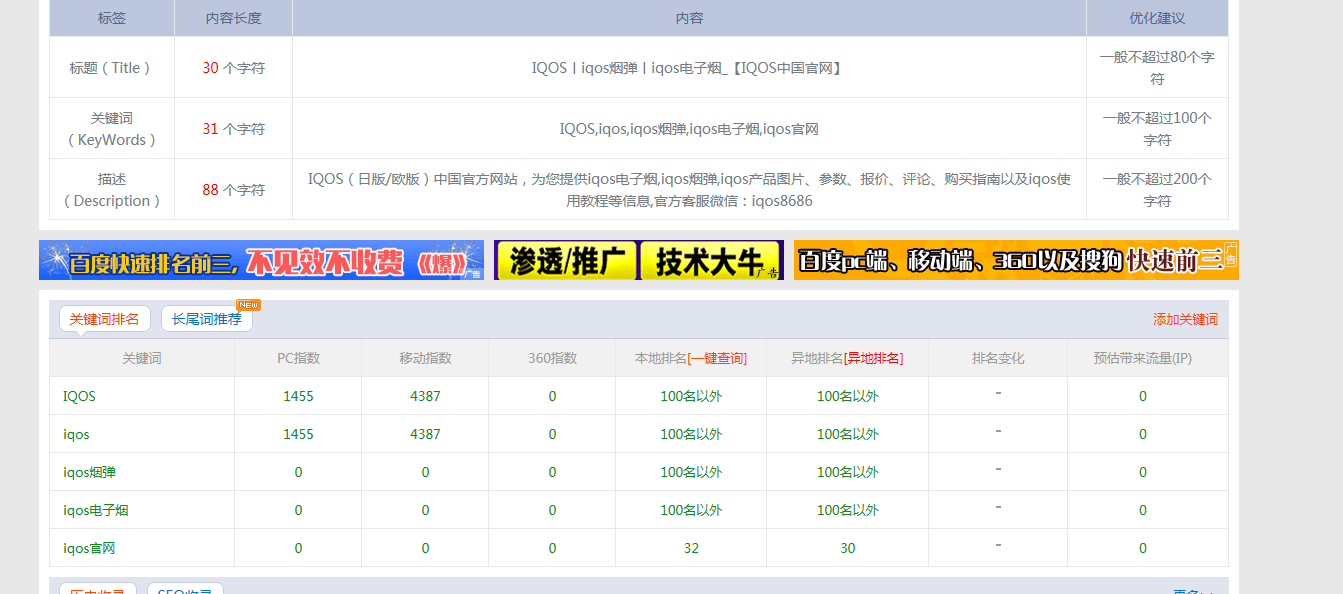Click 1455 PC指数 in uppercase IQOS row
This screenshot has height=594, width=1343.
[298, 396]
